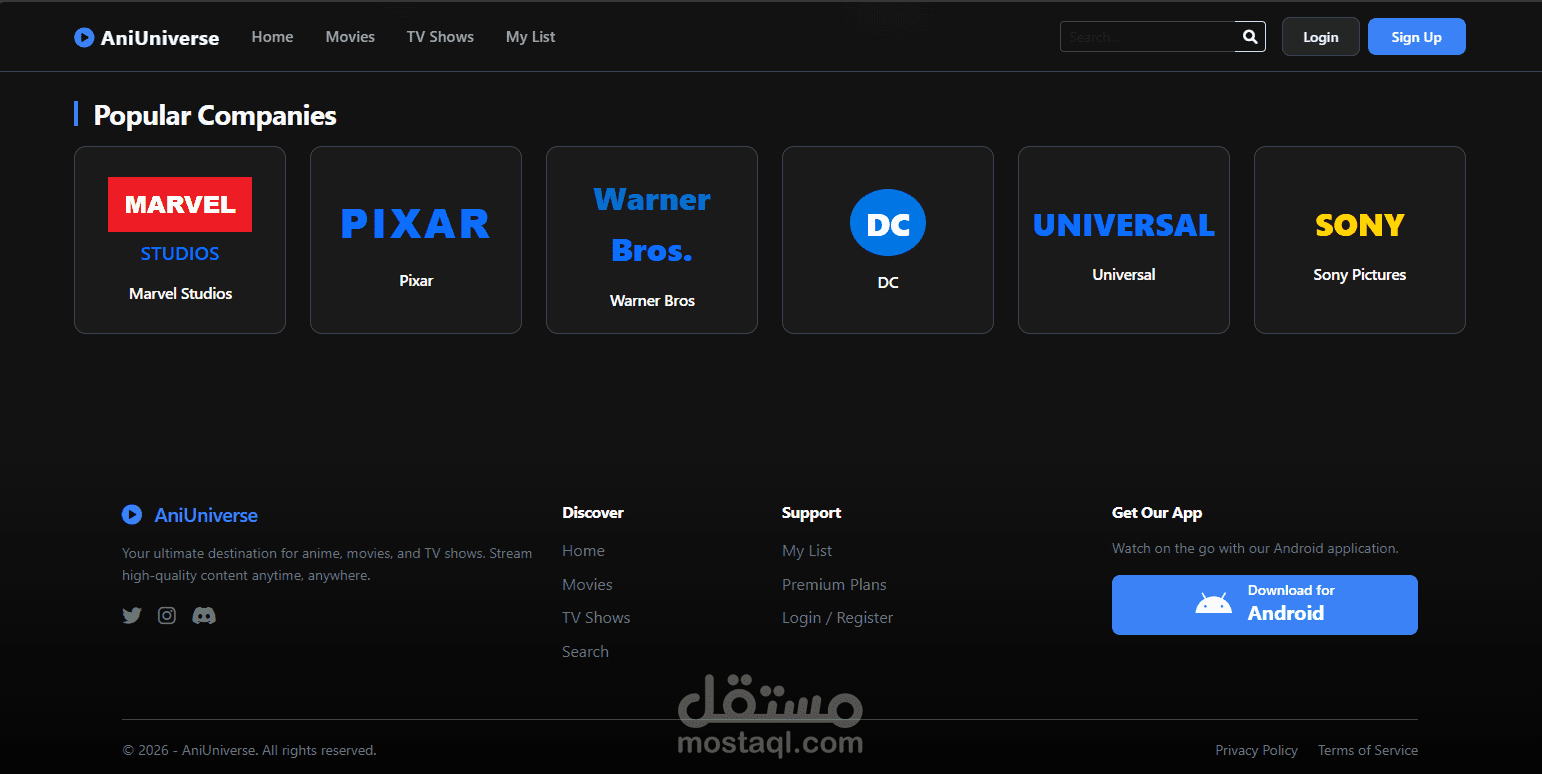Click the Warner Bros. wordmark logo
1542x774 pixels.
pos(652,225)
